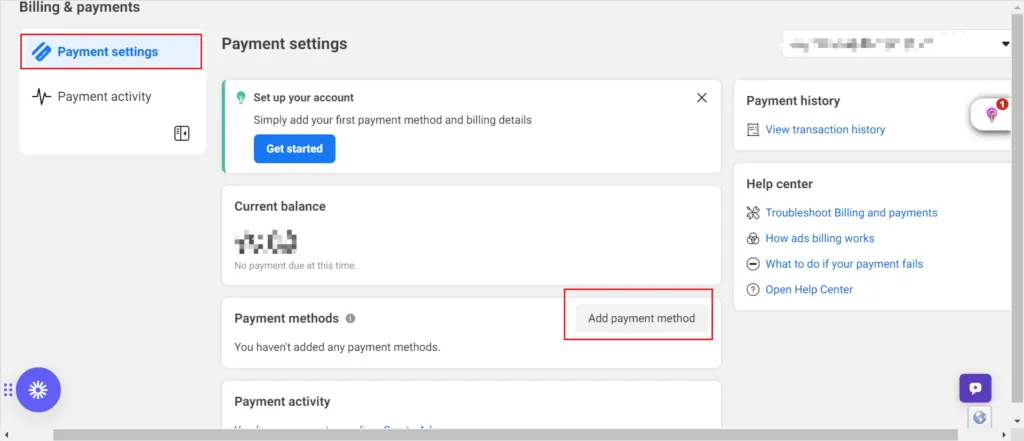Click the dotted drag handle at left edge
This screenshot has height=441, width=1024.
[x=7, y=389]
